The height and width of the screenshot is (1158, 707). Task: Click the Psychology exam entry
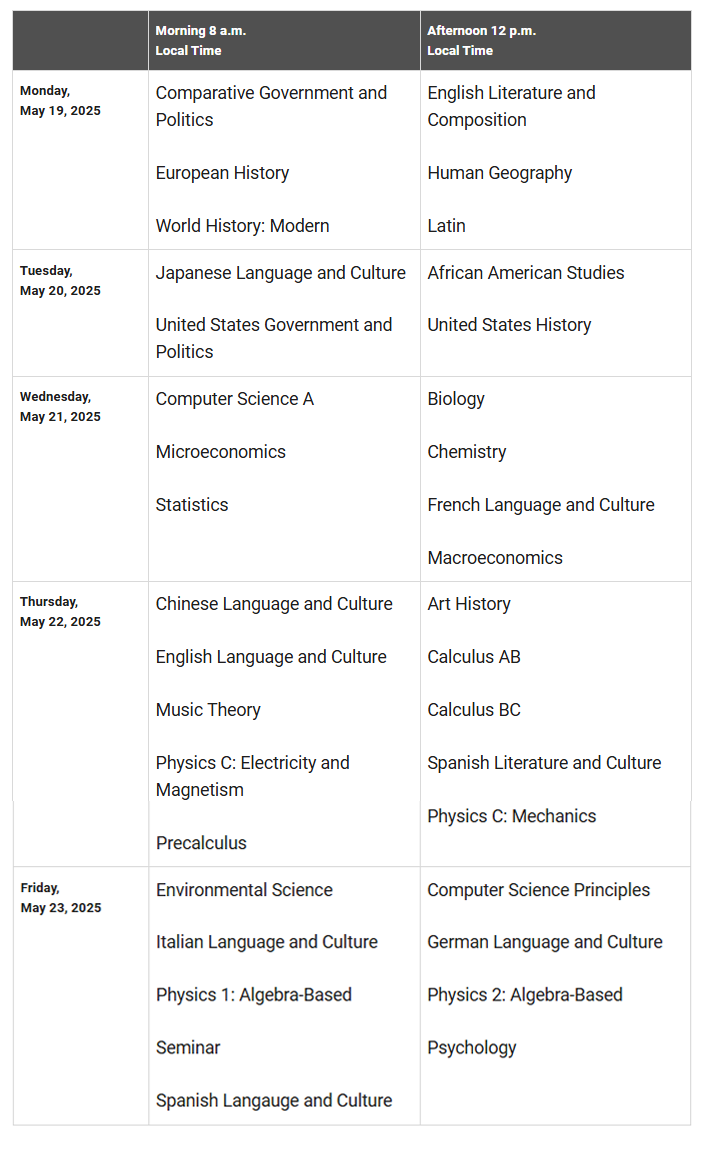(x=471, y=1048)
